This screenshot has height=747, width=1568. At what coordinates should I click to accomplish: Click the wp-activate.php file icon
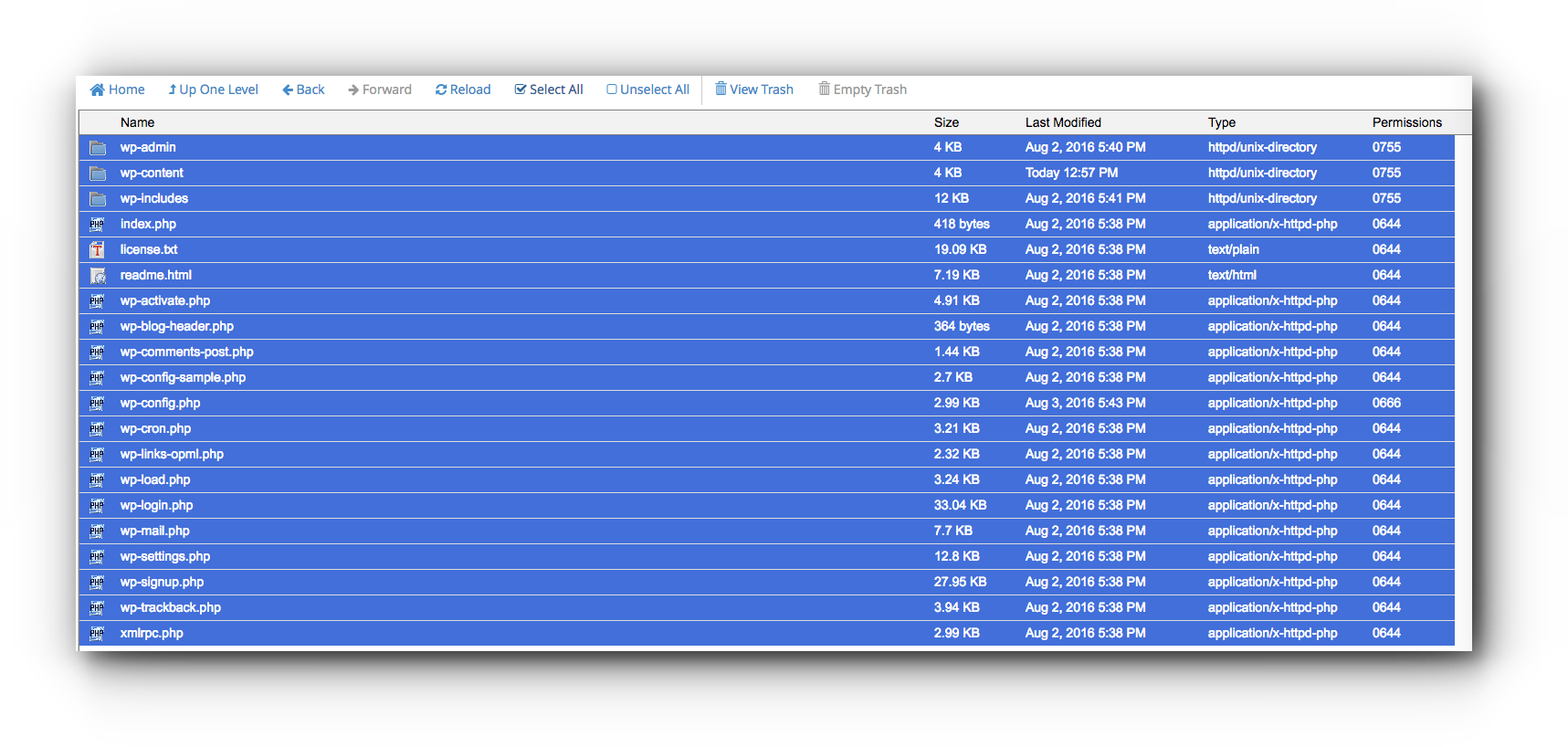97,300
